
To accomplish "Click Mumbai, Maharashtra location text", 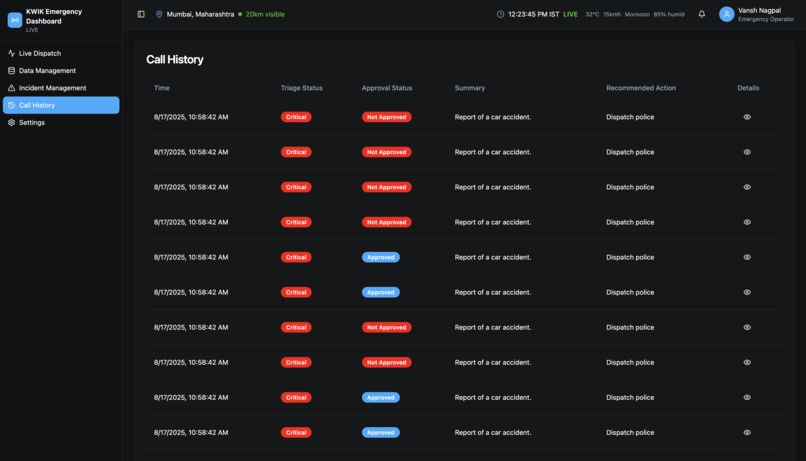I will (200, 14).
